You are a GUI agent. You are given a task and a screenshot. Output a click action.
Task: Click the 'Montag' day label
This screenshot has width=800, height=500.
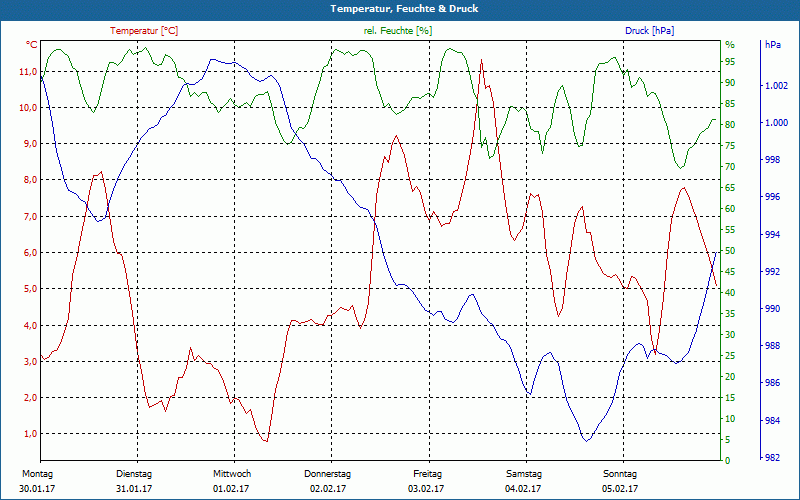(x=37, y=474)
